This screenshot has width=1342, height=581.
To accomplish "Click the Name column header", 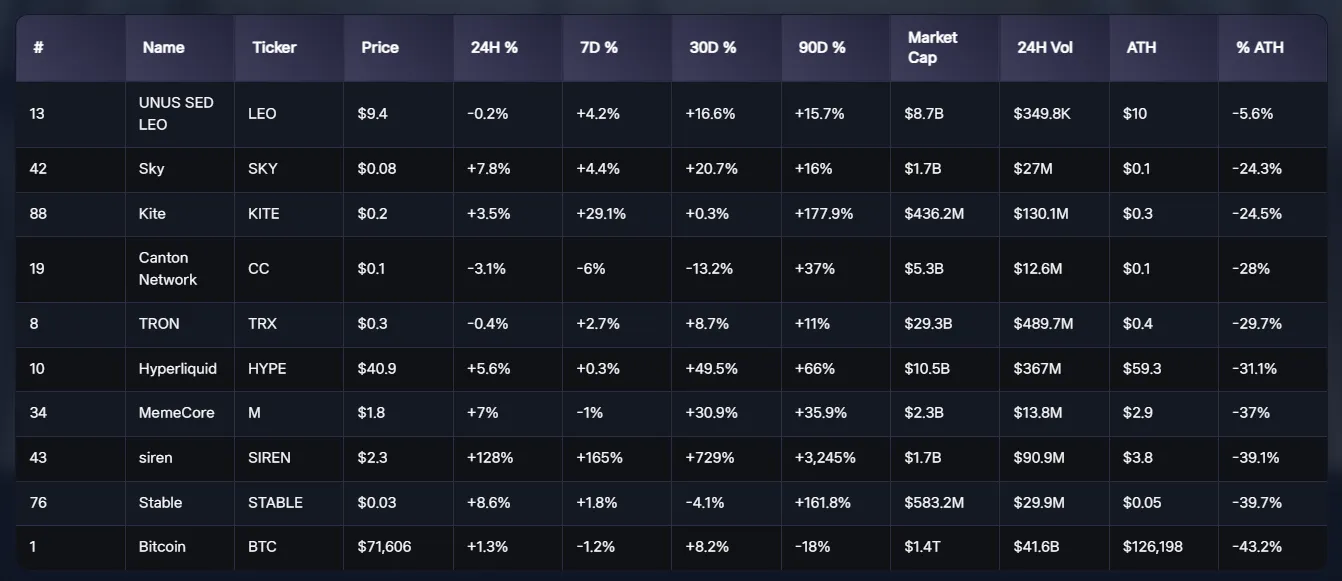I will pyautogui.click(x=163, y=47).
